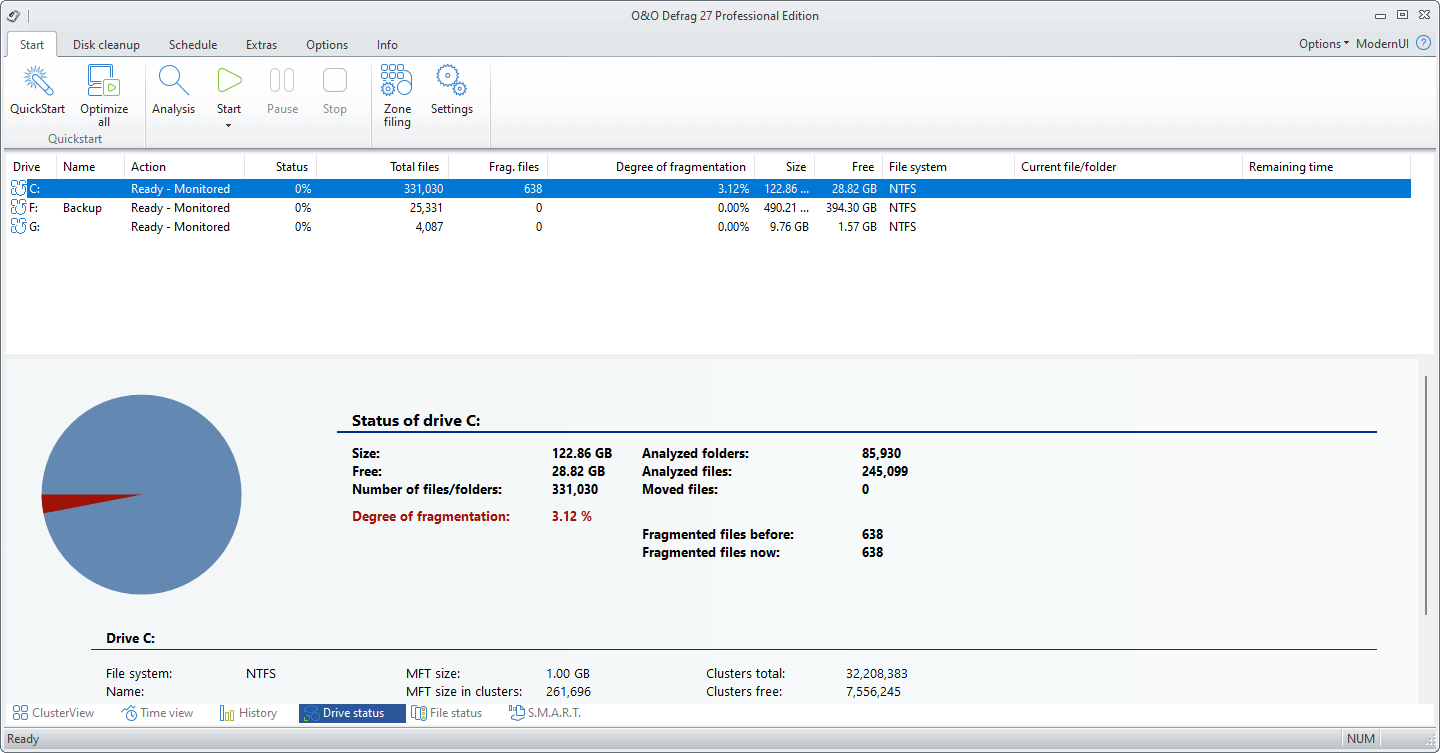1440x753 pixels.
Task: Open the Disk cleanup ribbon tab
Action: click(106, 45)
